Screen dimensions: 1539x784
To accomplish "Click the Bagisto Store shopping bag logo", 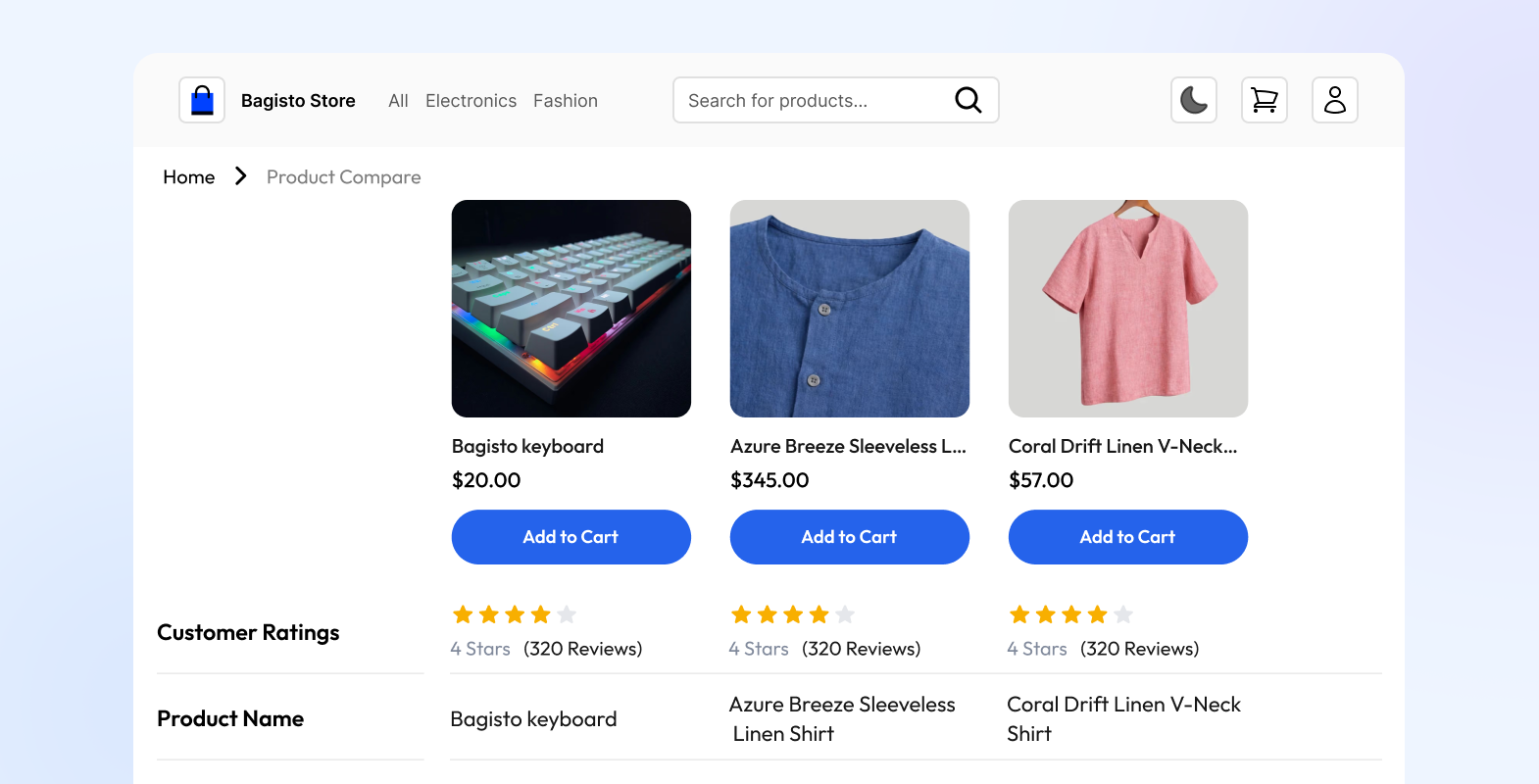I will 202,100.
